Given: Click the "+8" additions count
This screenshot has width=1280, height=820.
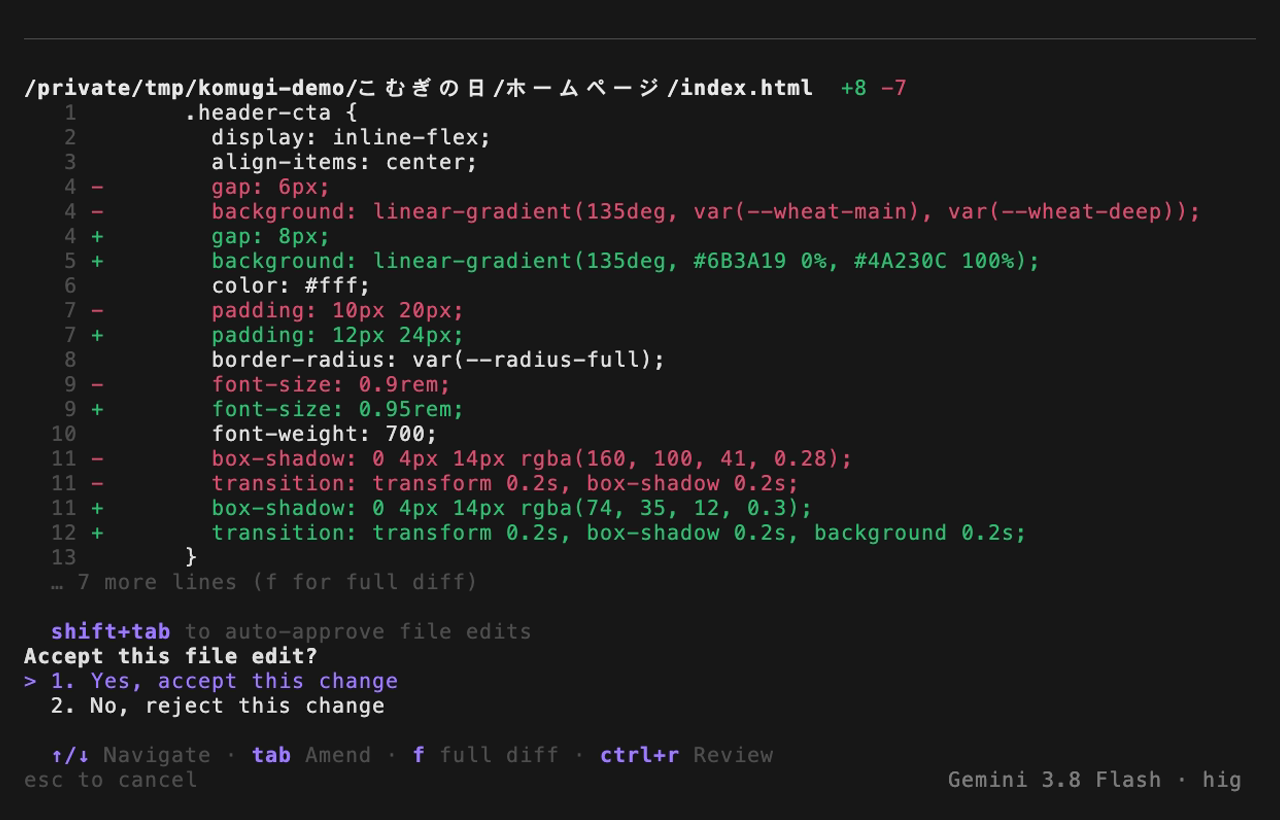Looking at the screenshot, I should click(853, 88).
